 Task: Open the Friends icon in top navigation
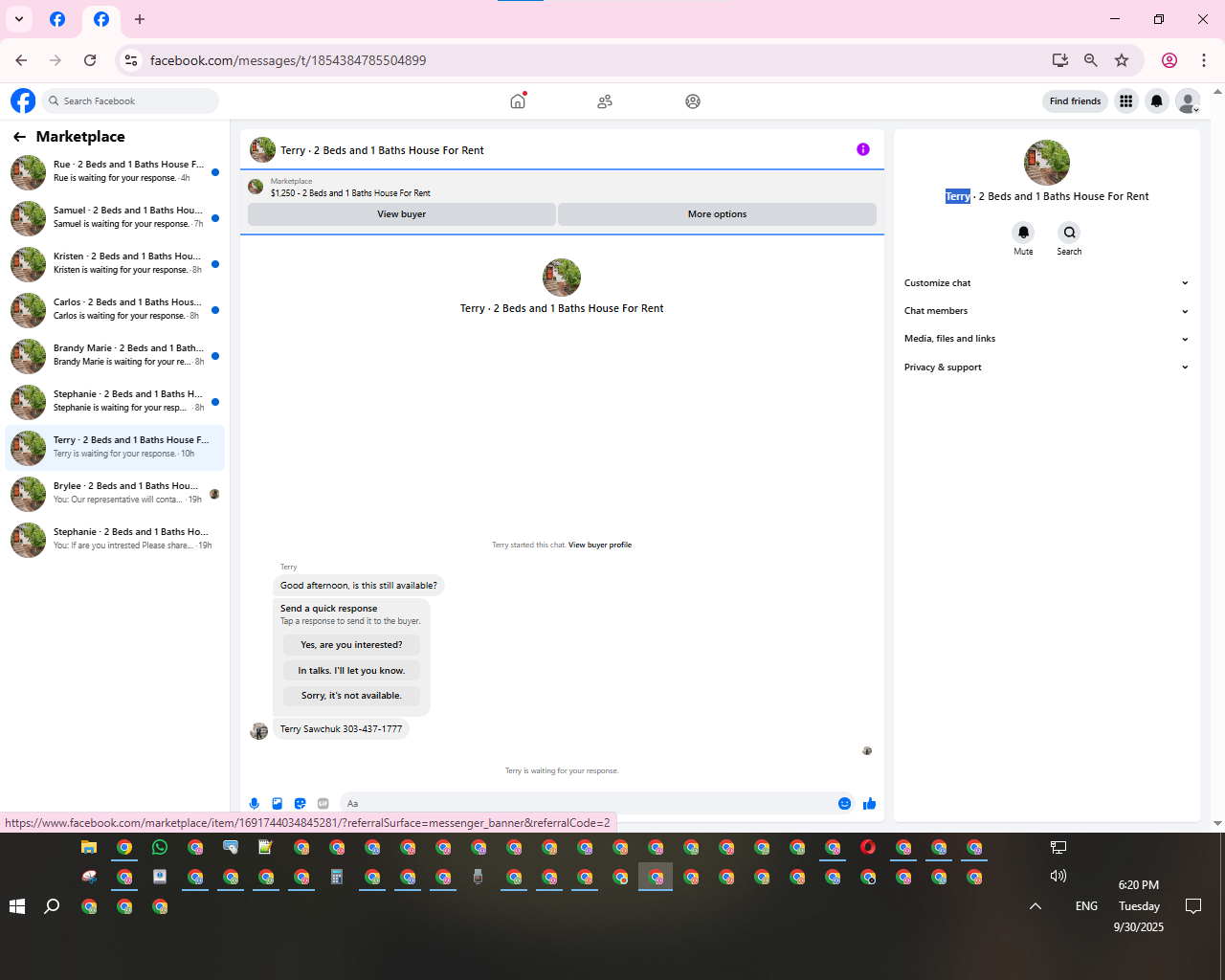pos(605,101)
